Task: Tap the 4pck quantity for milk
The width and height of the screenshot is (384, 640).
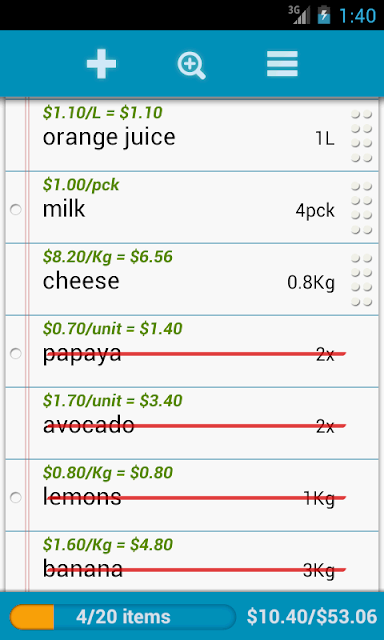Action: (x=315, y=211)
